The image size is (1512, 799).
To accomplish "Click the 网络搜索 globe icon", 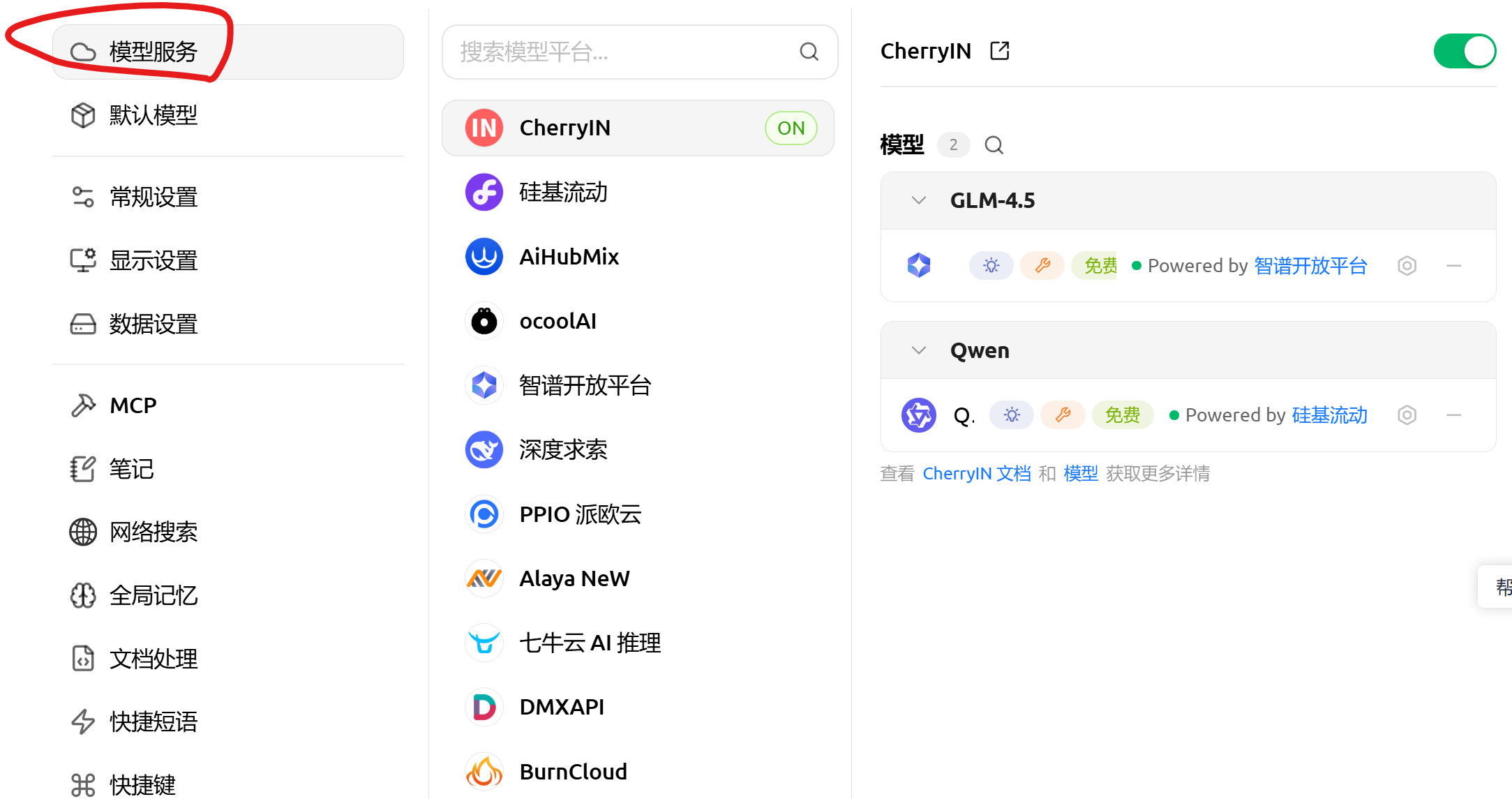I will (83, 532).
